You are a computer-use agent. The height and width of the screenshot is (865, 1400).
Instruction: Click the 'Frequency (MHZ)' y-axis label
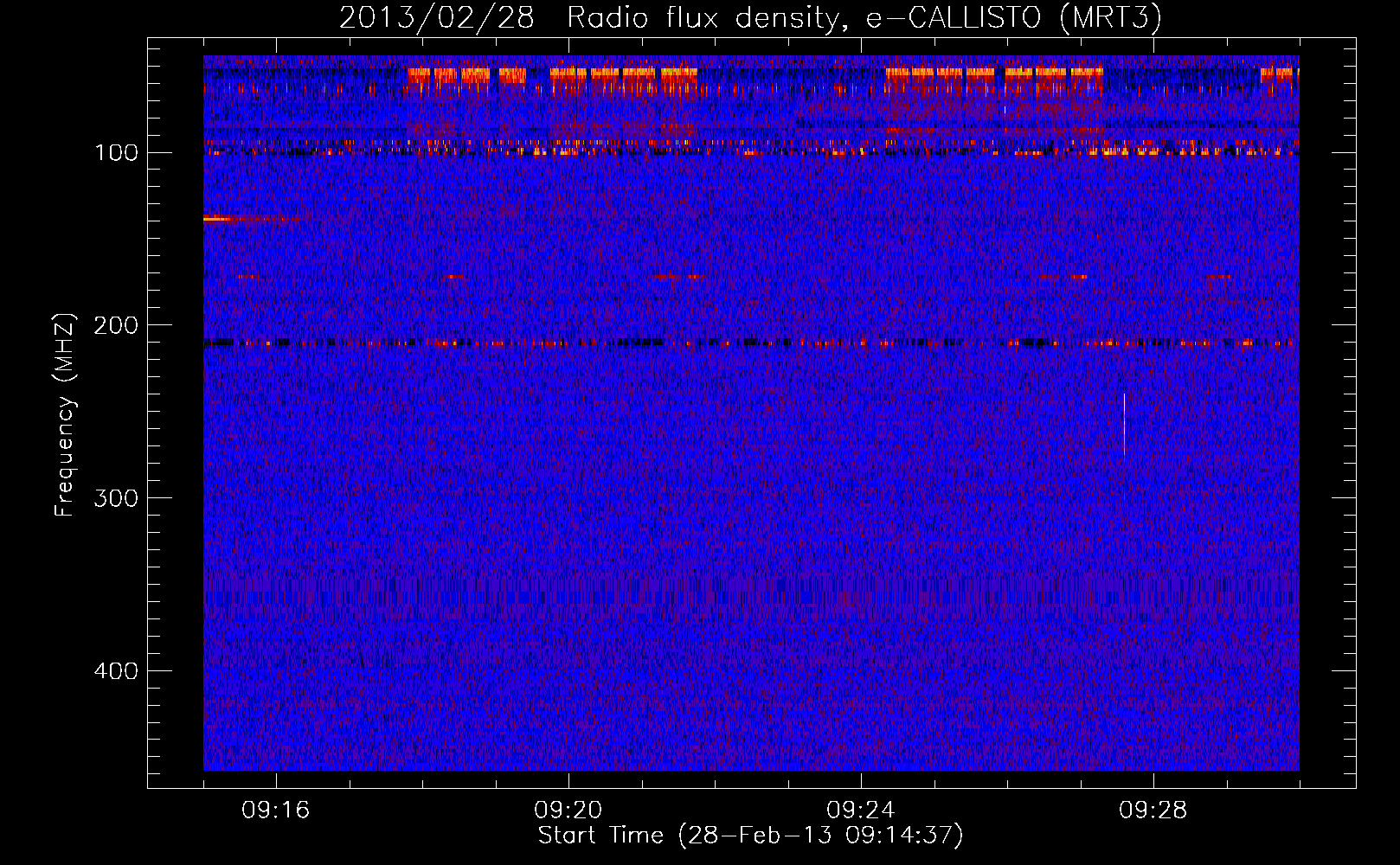tap(65, 414)
